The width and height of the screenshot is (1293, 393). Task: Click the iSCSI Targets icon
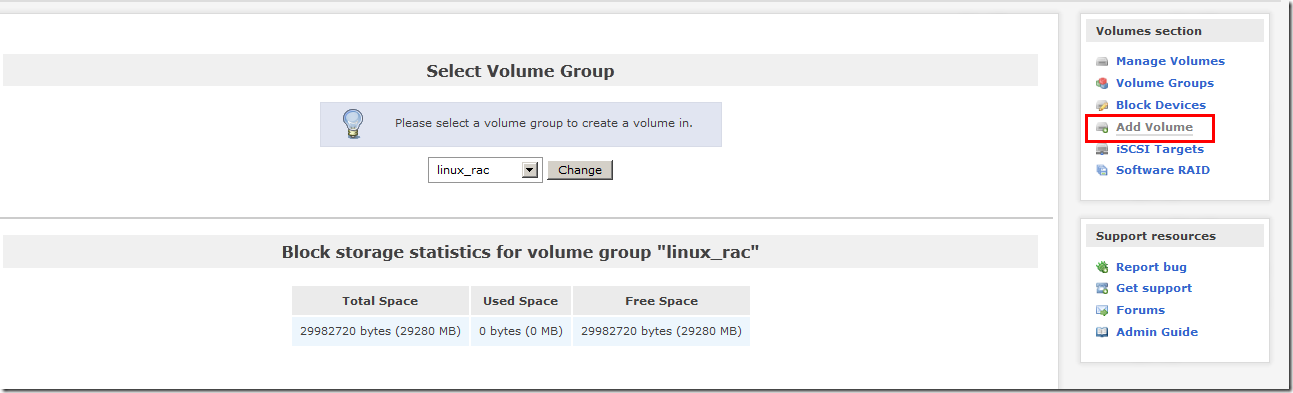[1102, 150]
